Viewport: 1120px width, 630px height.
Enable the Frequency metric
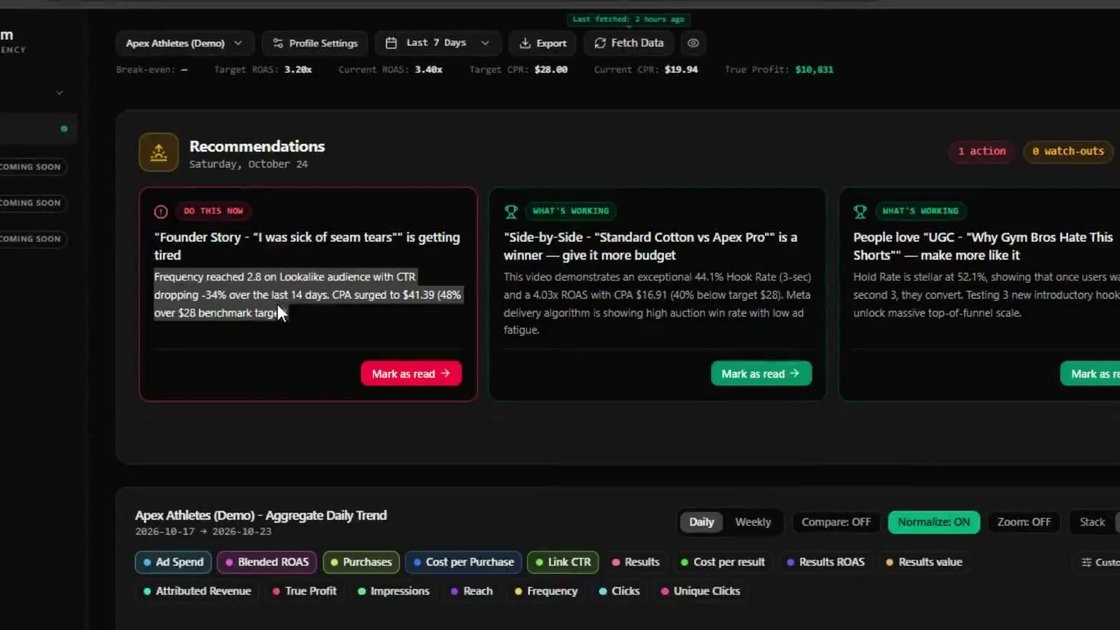546,591
